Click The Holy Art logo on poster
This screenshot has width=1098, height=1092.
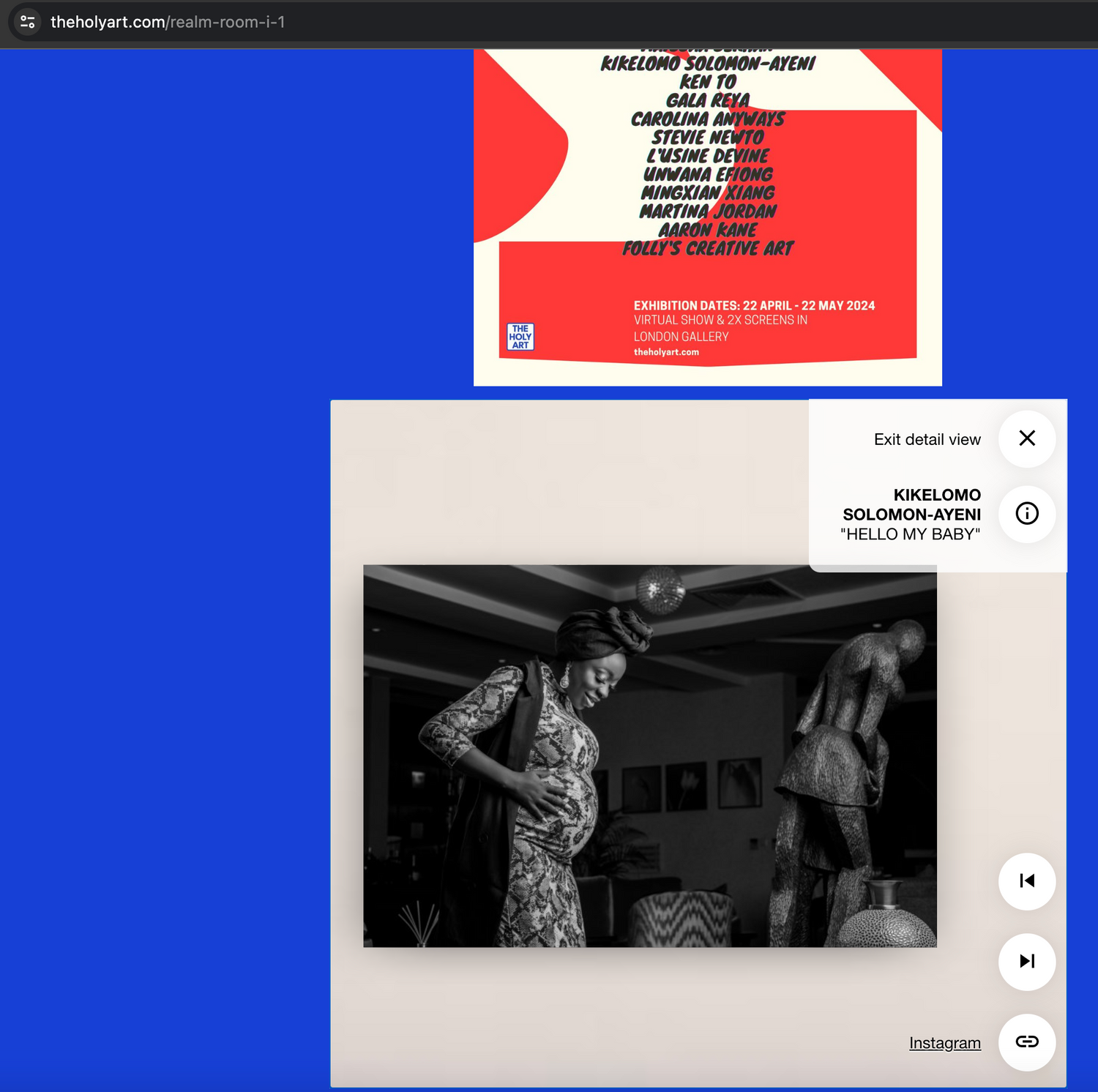[x=520, y=337]
